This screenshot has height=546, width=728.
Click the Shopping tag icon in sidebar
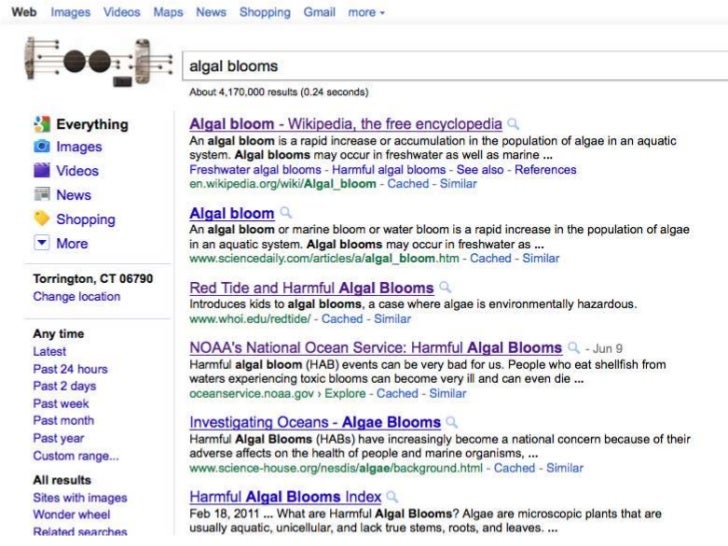[42, 218]
